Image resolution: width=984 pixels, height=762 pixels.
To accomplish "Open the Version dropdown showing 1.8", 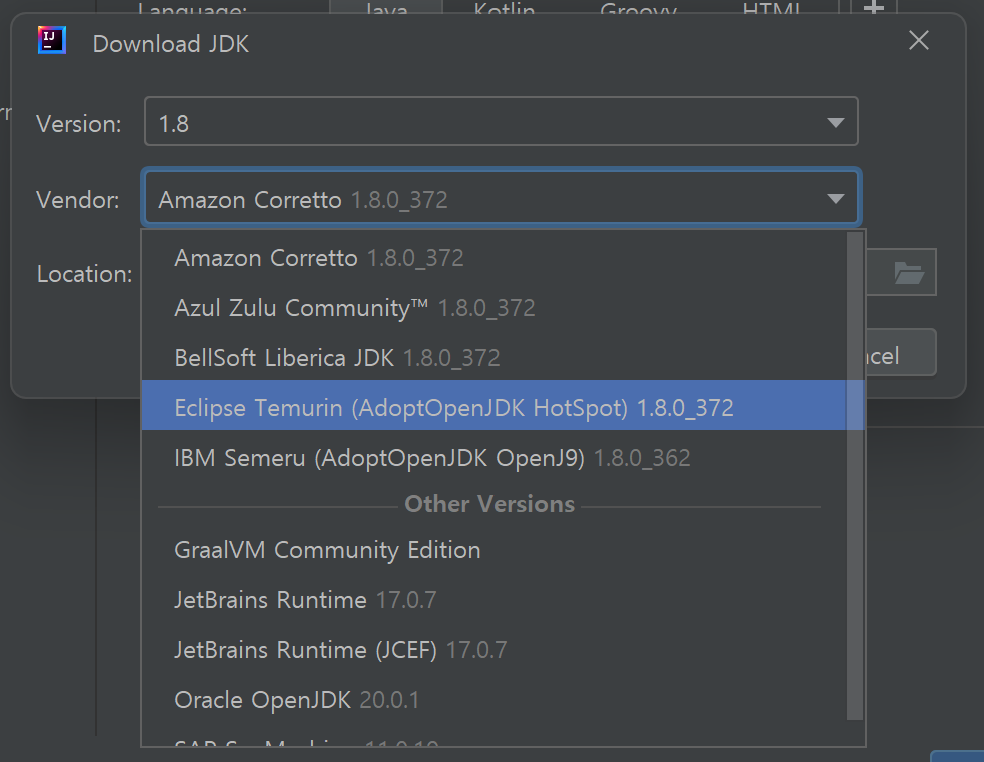I will tap(501, 122).
